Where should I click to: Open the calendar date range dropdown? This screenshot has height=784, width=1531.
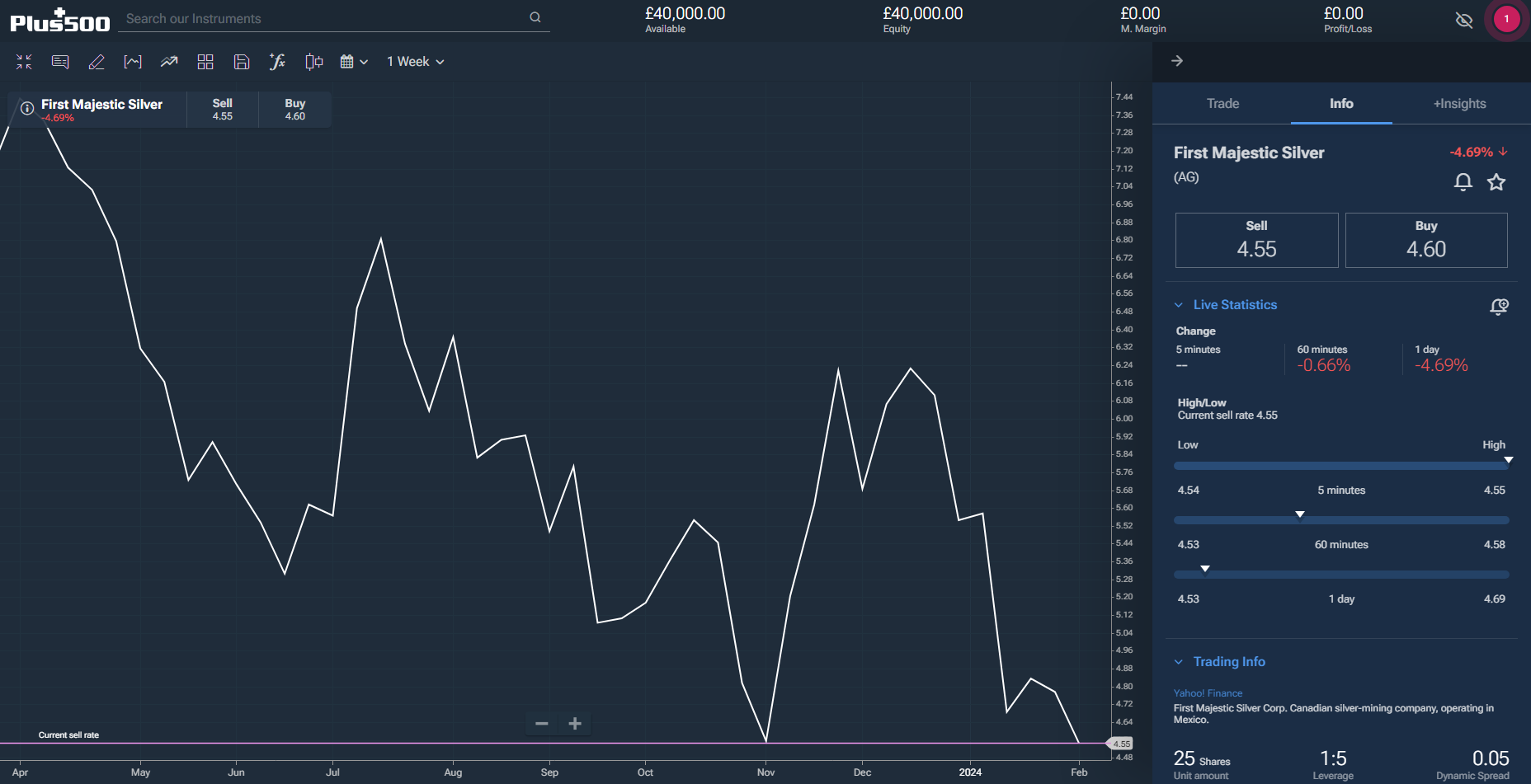click(354, 62)
